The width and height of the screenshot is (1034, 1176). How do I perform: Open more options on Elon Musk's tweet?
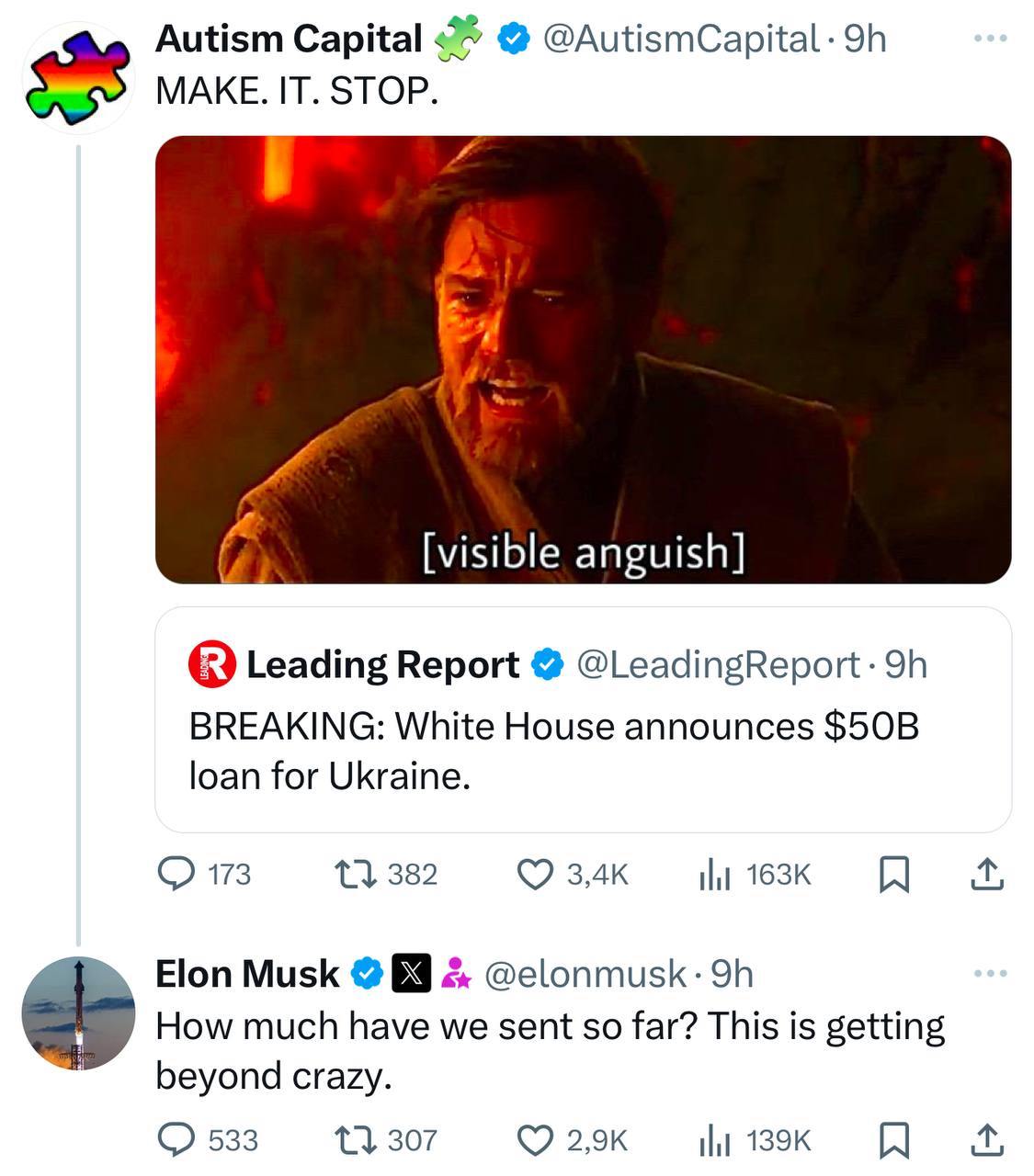coord(991,973)
